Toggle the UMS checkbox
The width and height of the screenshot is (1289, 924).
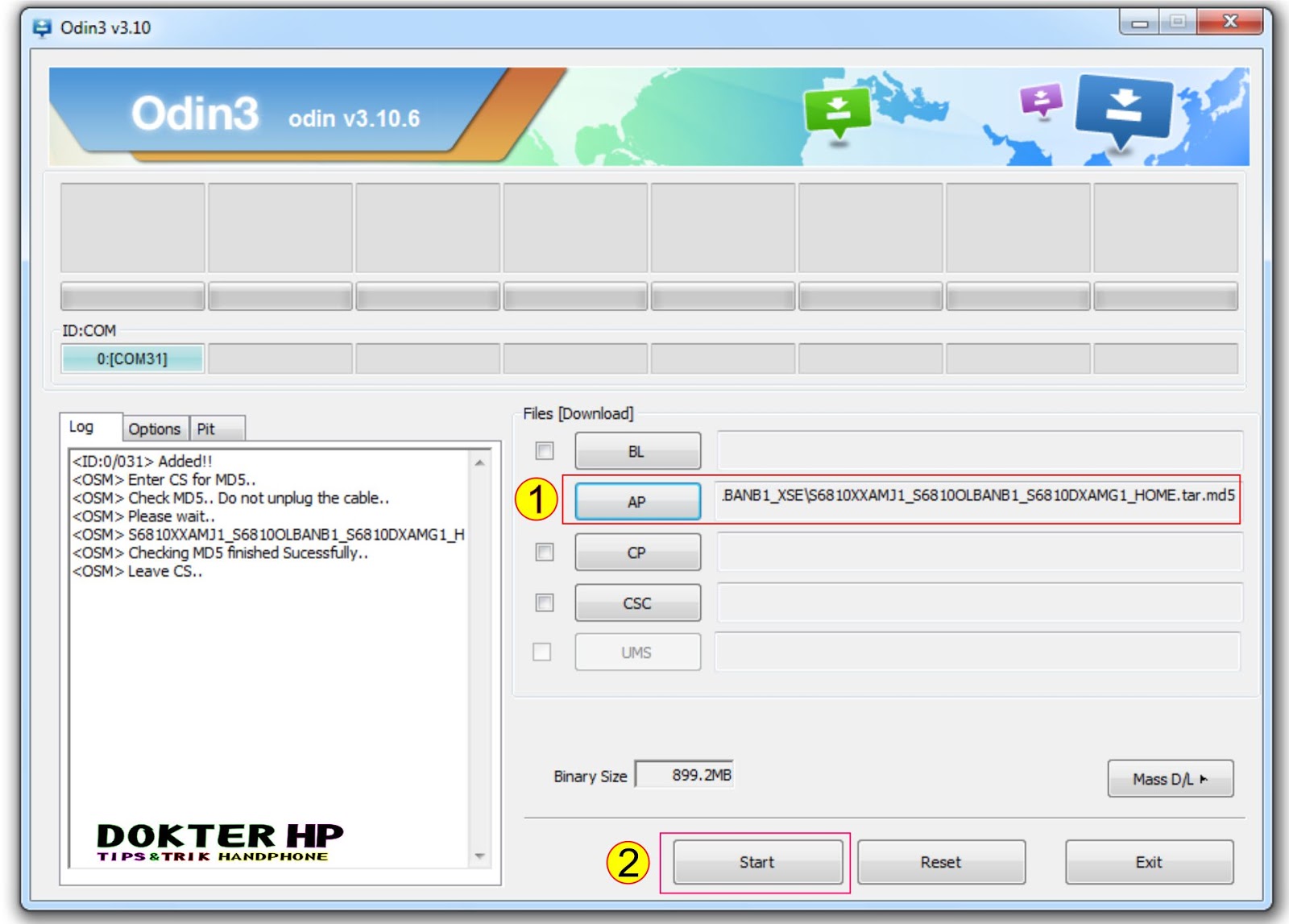[x=542, y=652]
